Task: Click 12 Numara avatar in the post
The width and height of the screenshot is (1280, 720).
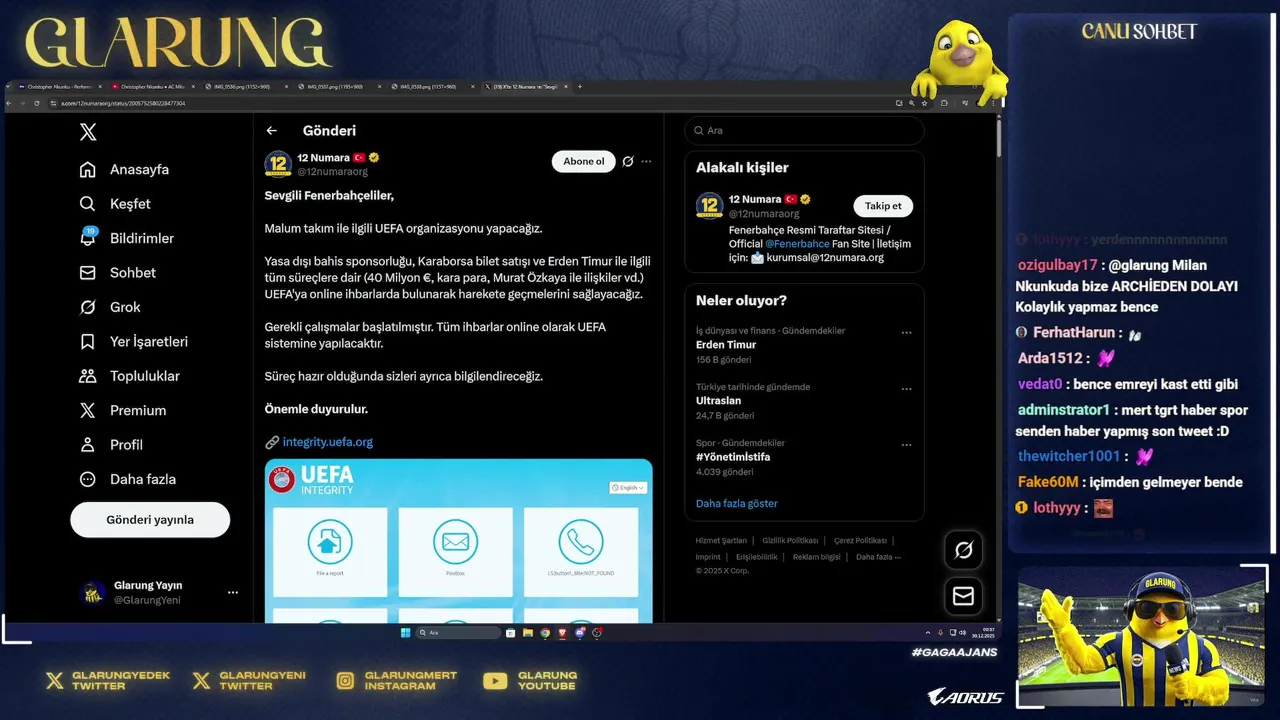Action: click(278, 164)
